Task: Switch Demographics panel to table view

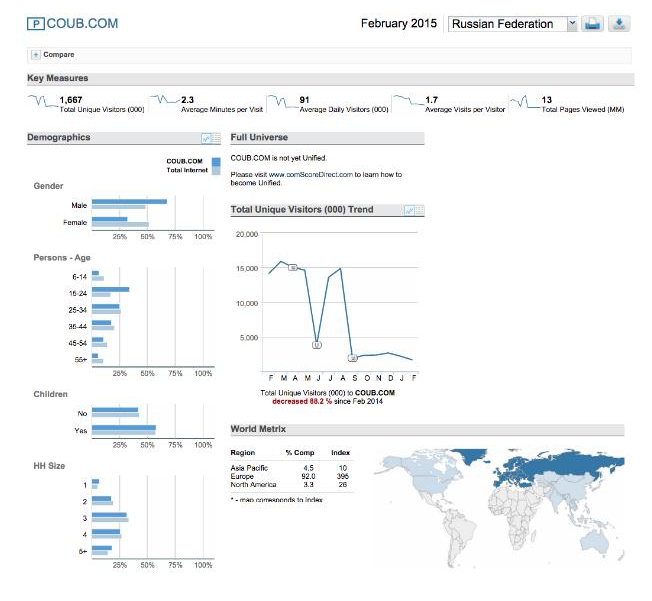Action: (x=215, y=139)
